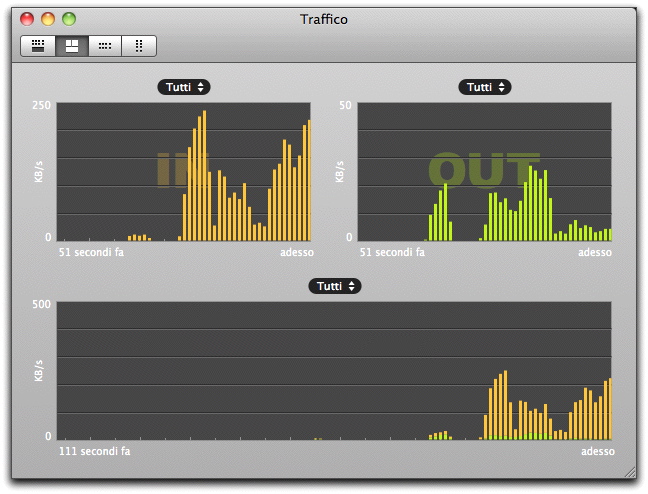648x494 pixels.
Task: Click the Traffico window title
Action: [324, 19]
